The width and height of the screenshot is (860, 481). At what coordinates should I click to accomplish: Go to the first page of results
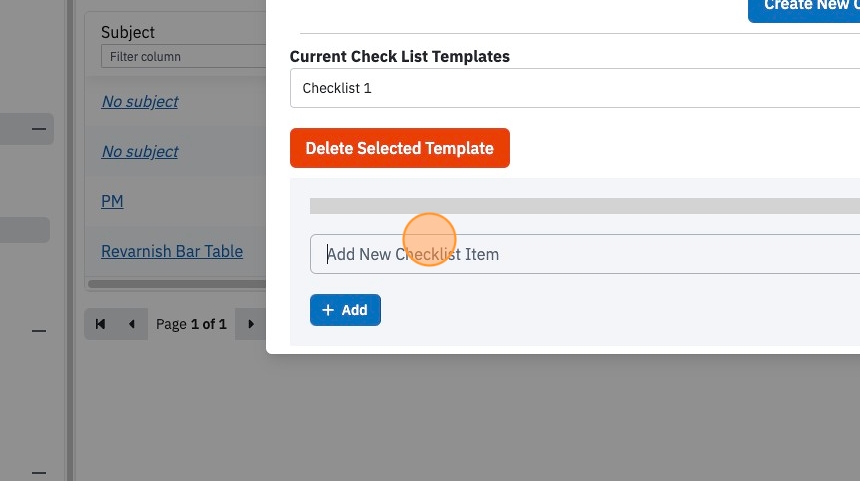100,324
